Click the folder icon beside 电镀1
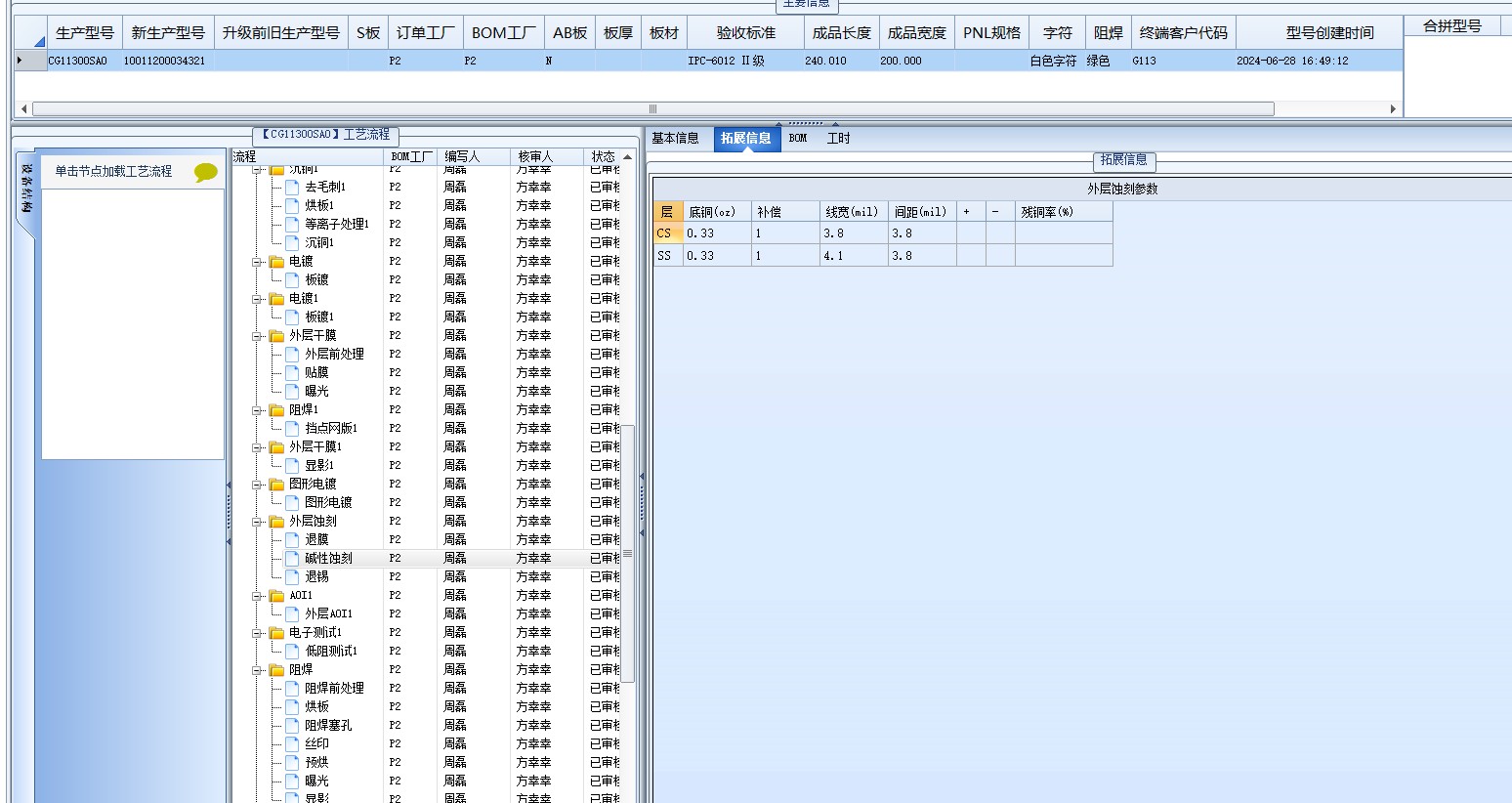 pos(276,299)
